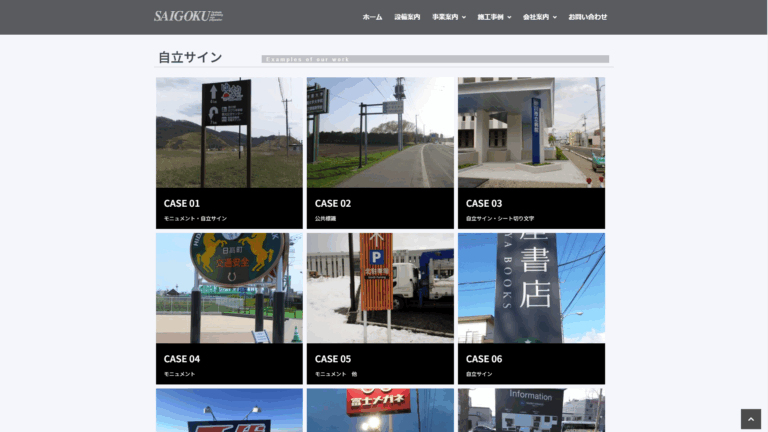Expand the 事業案内 dropdown menu
The width and height of the screenshot is (768, 432).
(x=449, y=17)
